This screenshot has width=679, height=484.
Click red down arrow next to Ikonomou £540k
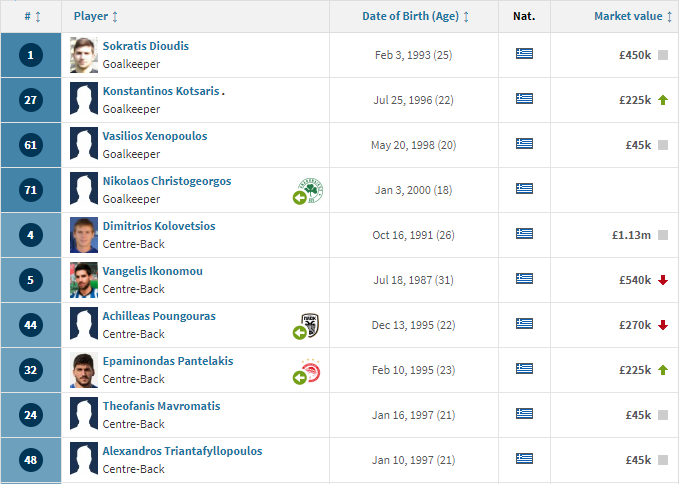663,280
